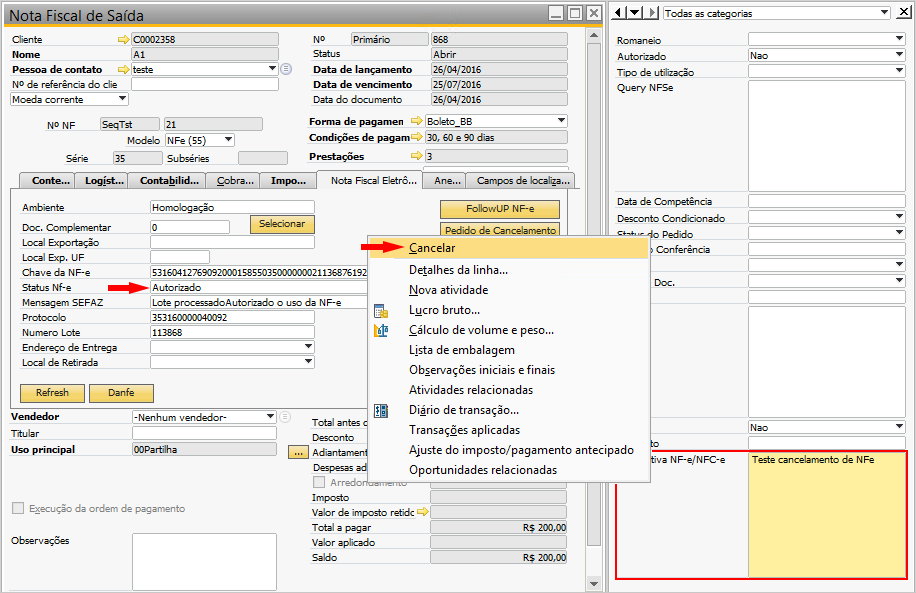Open the Autorizado Nao dropdown
Viewport: 916px width, 593px height.
click(x=899, y=55)
